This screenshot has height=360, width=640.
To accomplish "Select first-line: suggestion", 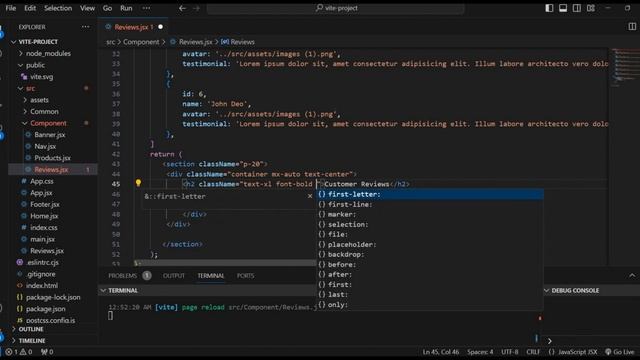I will pos(430,204).
